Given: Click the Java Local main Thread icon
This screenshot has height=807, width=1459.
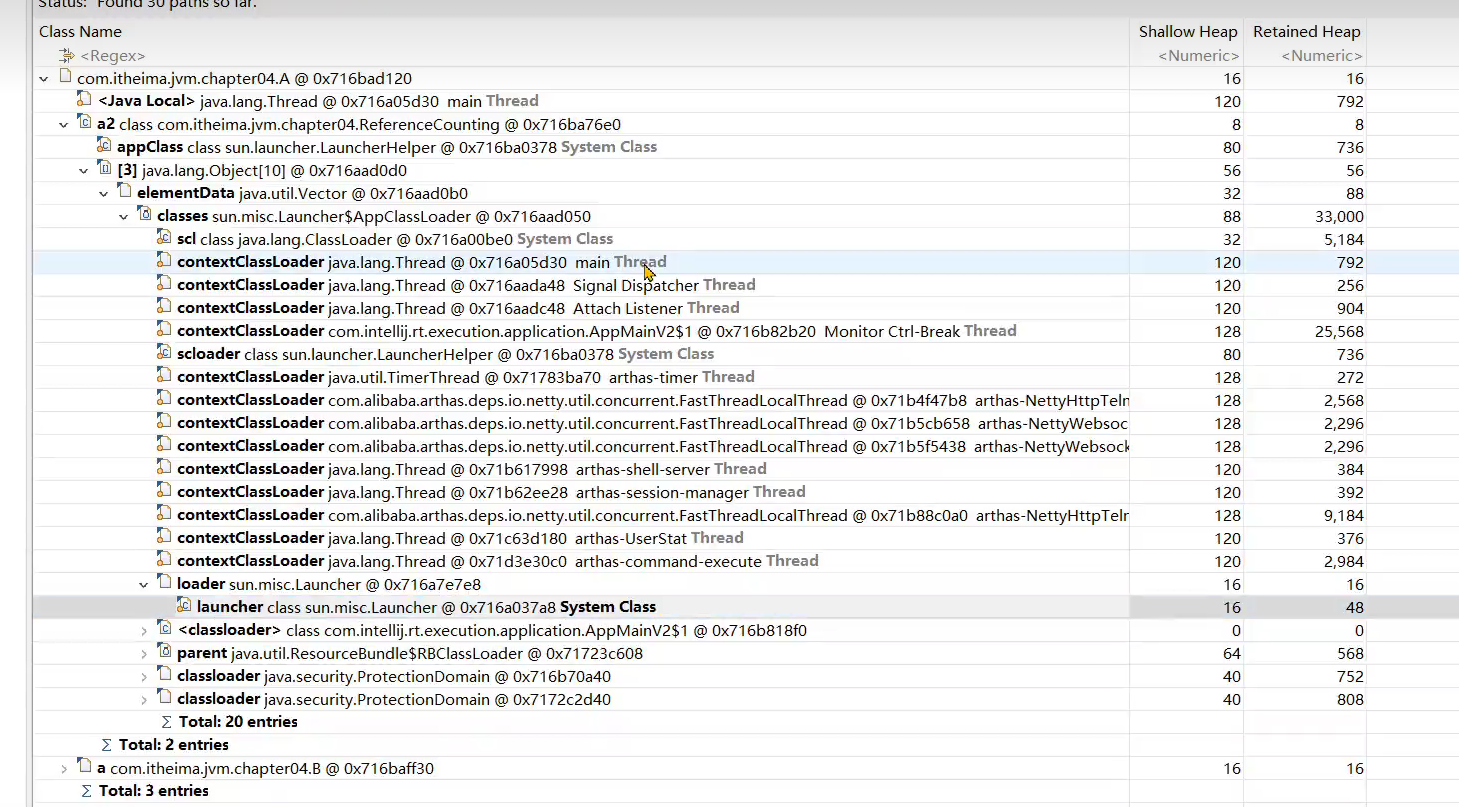Looking at the screenshot, I should (85, 100).
